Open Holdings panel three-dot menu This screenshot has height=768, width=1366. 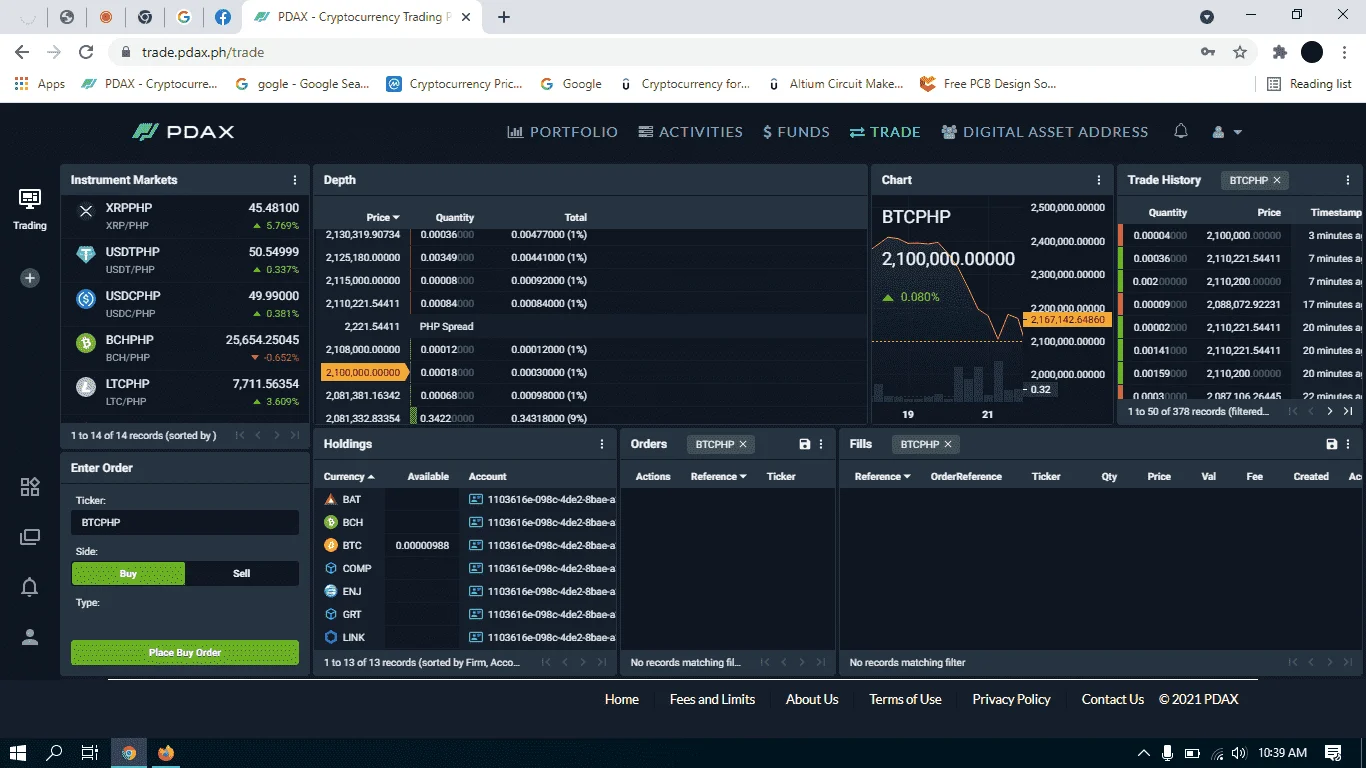point(602,444)
